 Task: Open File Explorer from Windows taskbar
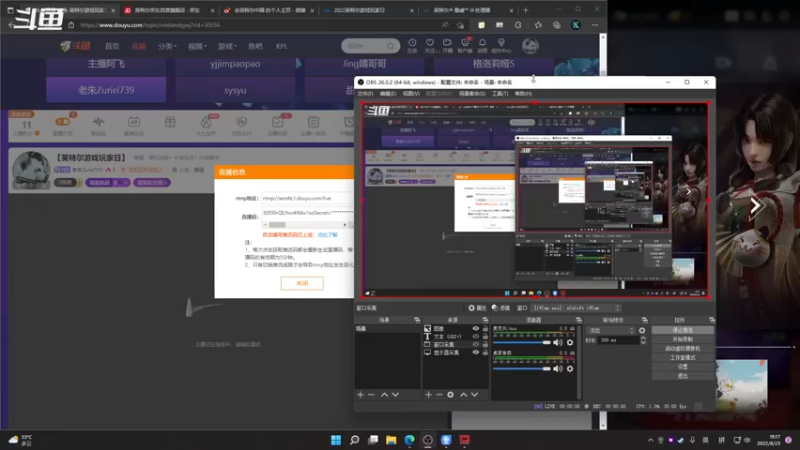click(391, 440)
